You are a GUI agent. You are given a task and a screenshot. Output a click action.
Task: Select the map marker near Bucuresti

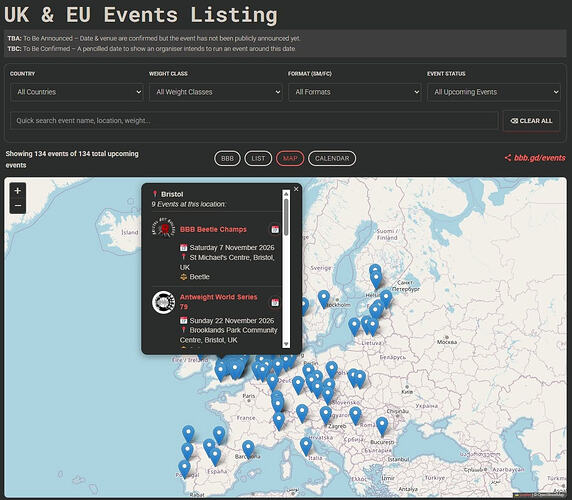(382, 426)
